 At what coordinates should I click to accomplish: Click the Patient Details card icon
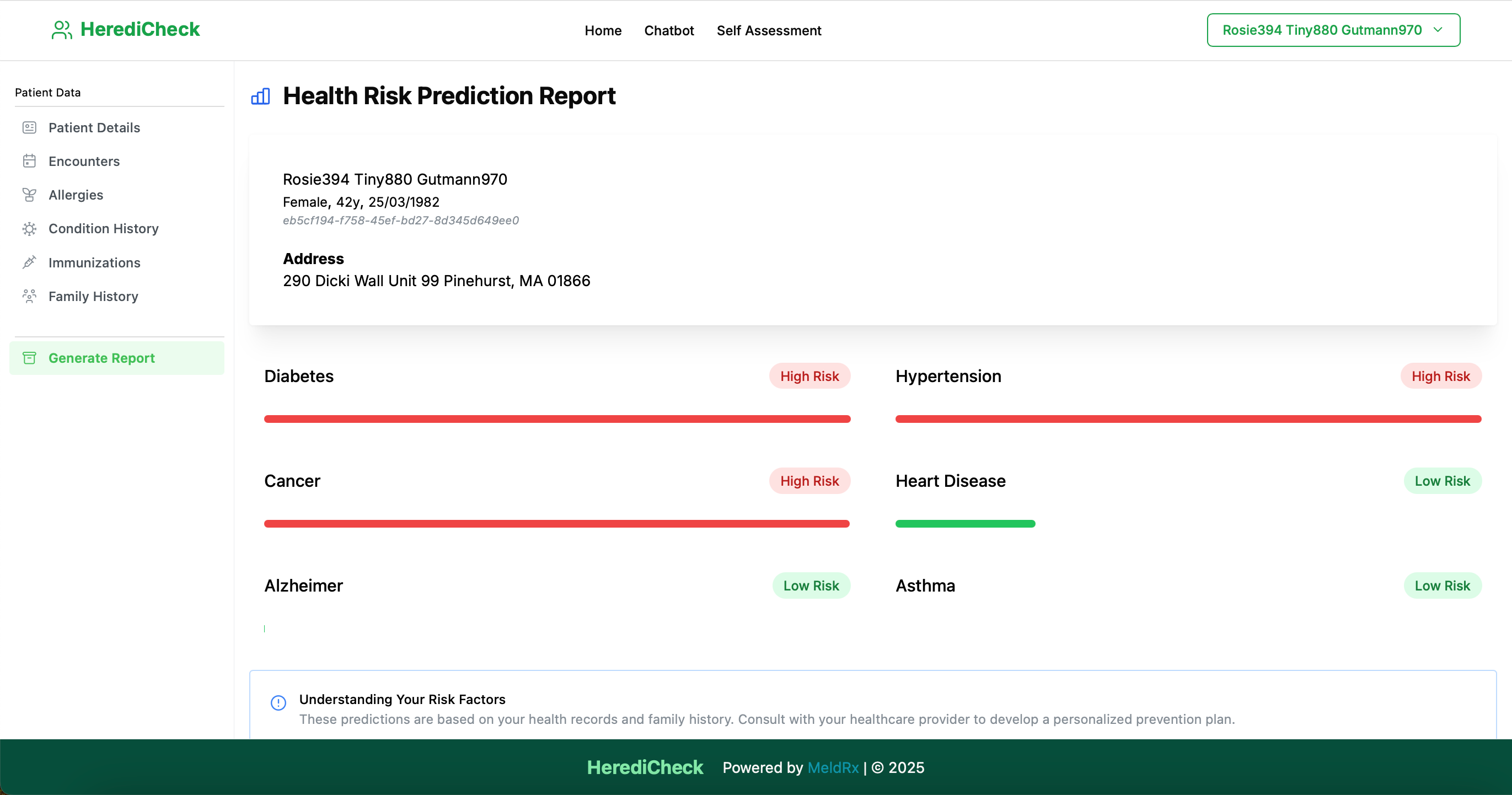[29, 127]
